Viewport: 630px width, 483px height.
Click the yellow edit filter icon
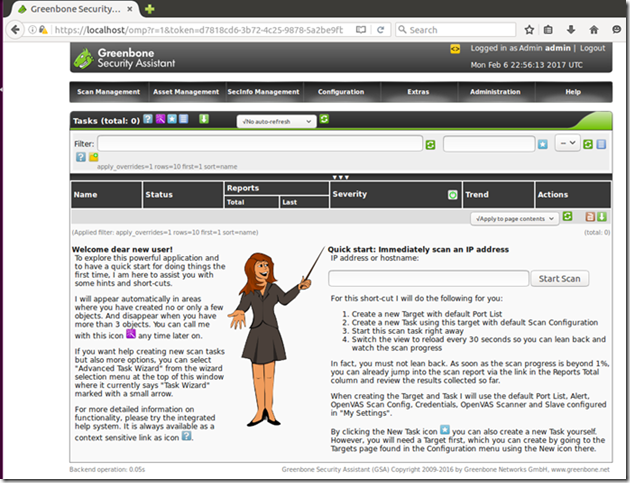(94, 157)
